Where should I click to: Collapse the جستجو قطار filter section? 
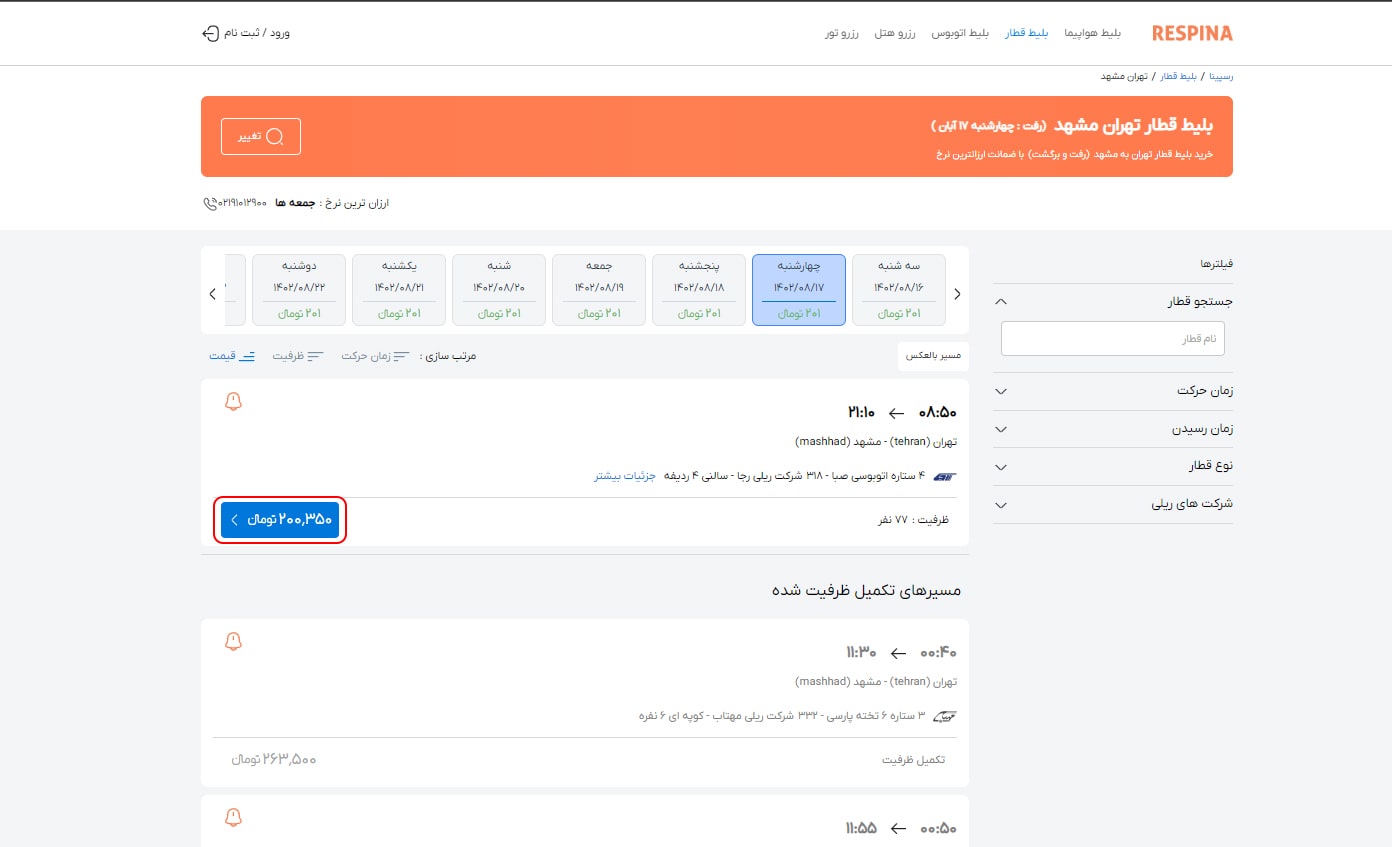tap(999, 300)
